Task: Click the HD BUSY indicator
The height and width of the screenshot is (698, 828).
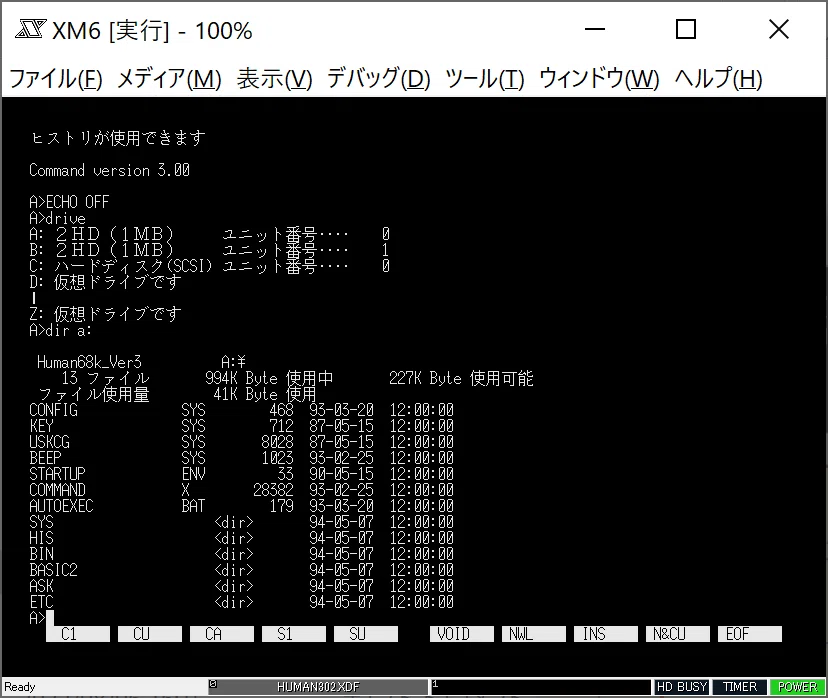Action: coord(682,686)
